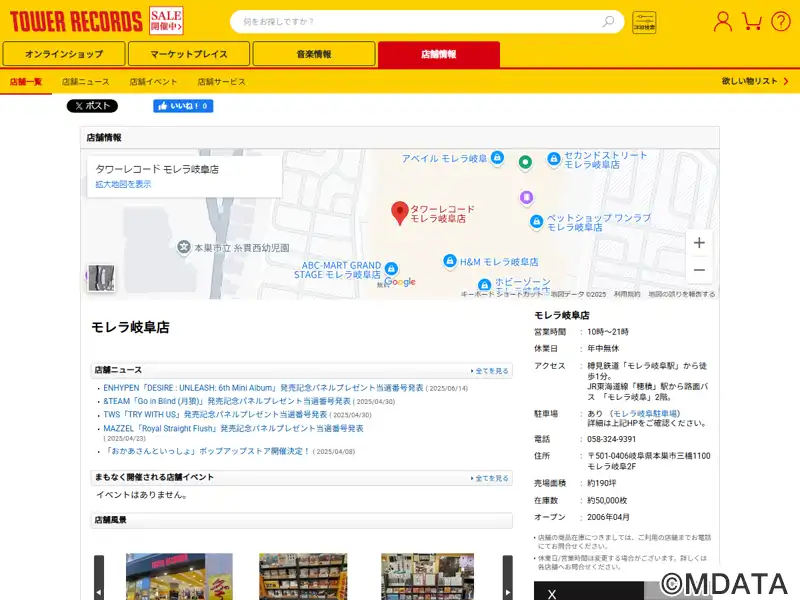This screenshot has height=600, width=800.
Task: Open the middle CD shelves photo thumbnail
Action: (x=303, y=577)
